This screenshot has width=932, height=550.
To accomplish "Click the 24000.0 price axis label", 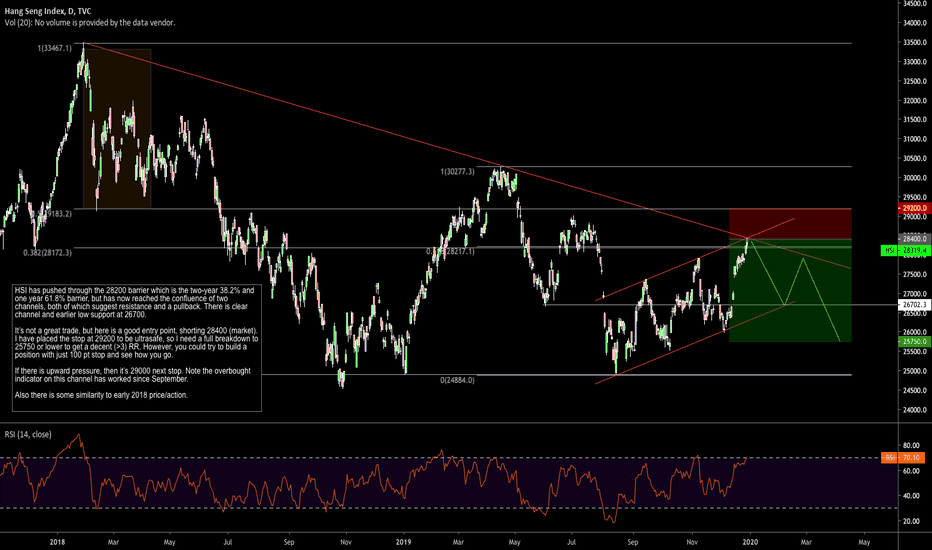I will coord(915,410).
